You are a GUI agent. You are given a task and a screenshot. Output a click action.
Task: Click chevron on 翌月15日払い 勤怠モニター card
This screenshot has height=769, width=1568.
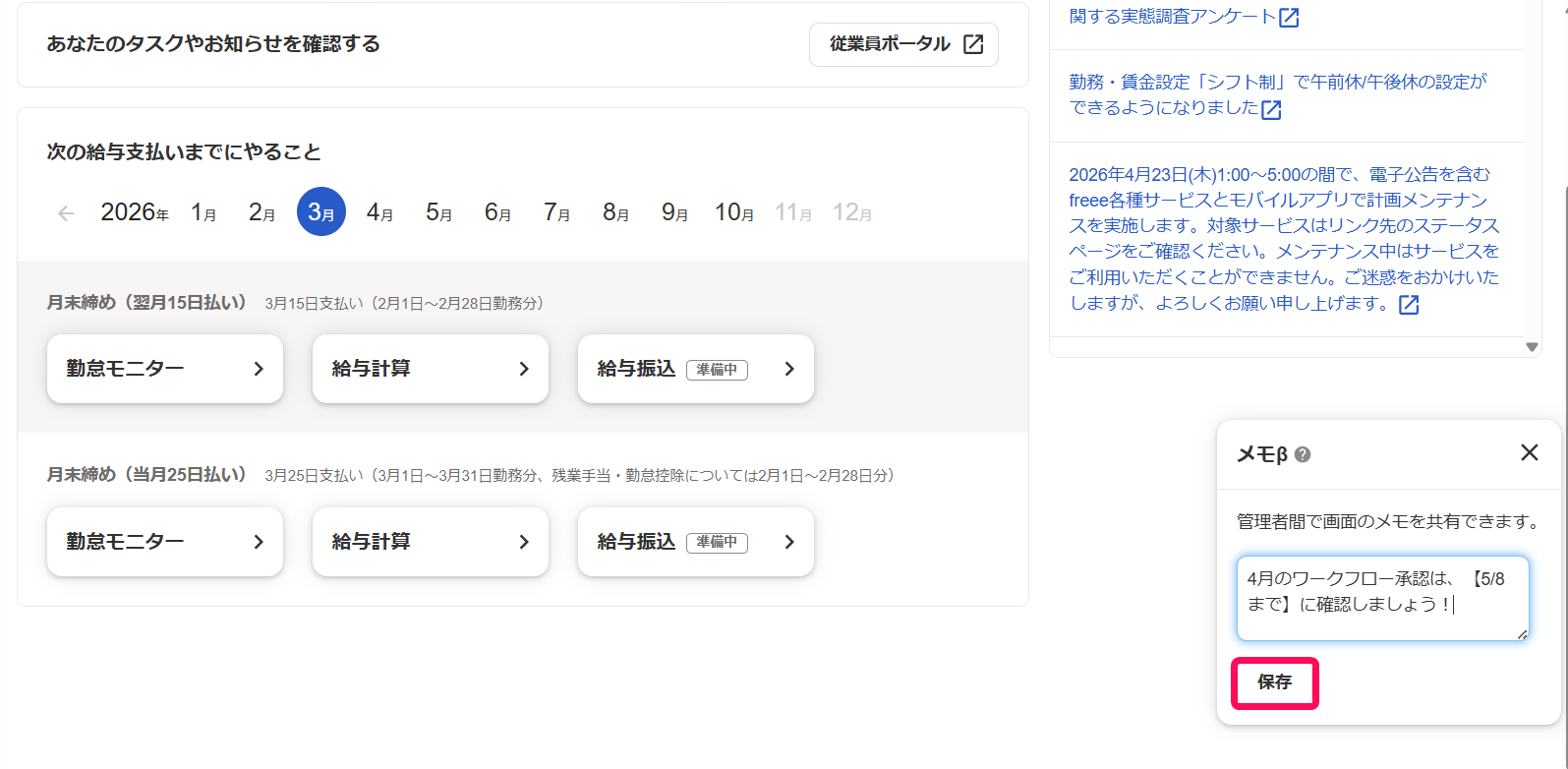coord(259,369)
